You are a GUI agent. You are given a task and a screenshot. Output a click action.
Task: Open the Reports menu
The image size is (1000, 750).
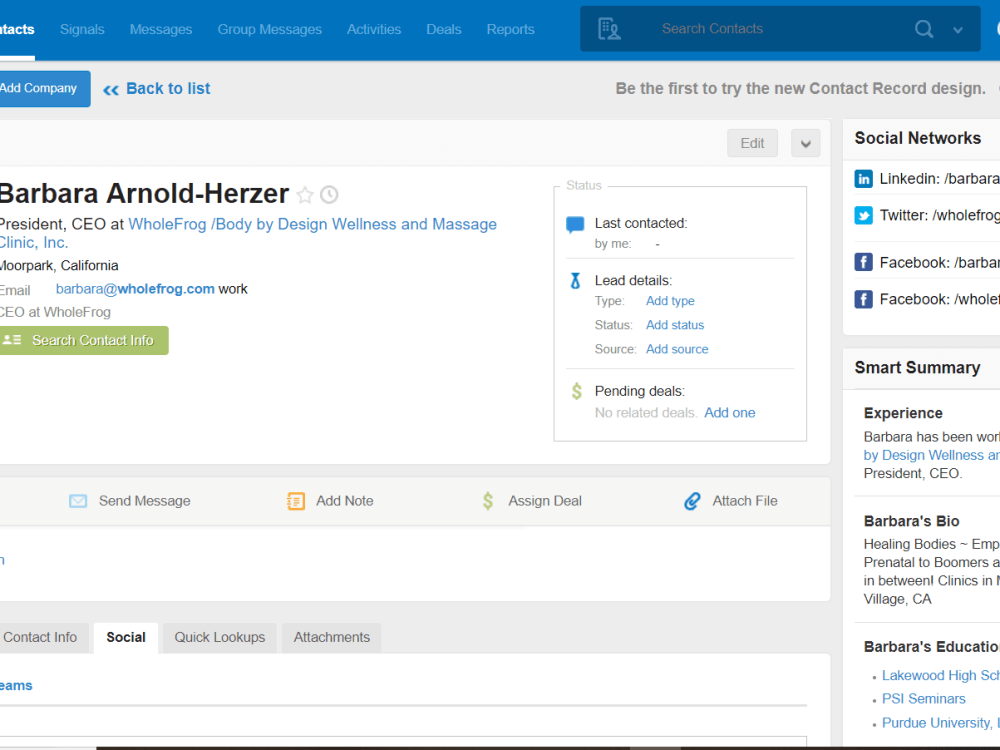click(x=510, y=29)
